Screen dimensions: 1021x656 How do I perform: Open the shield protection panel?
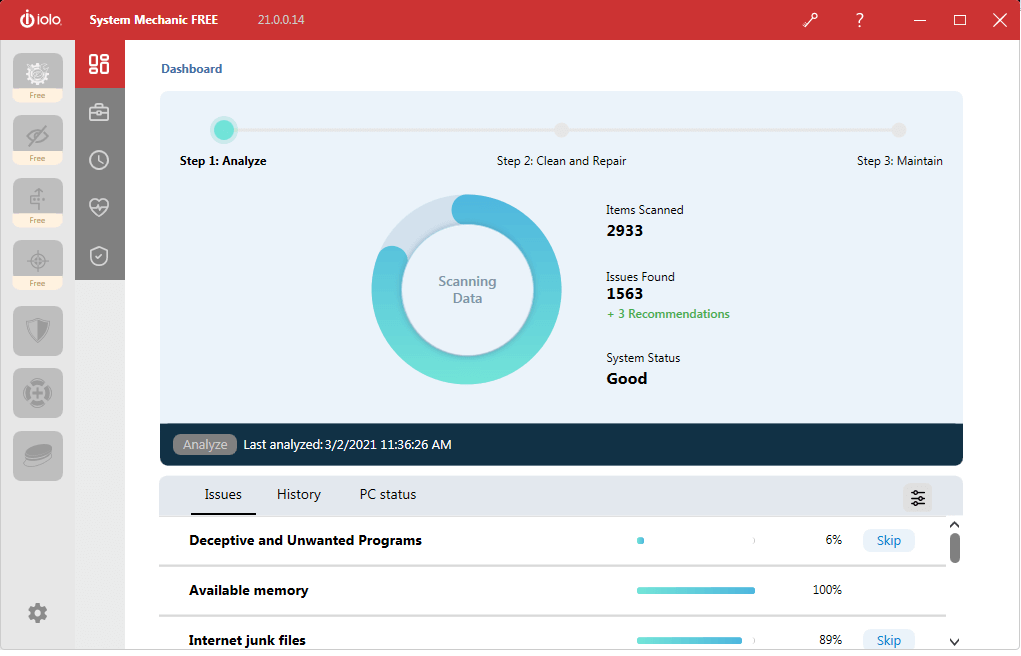(99, 255)
